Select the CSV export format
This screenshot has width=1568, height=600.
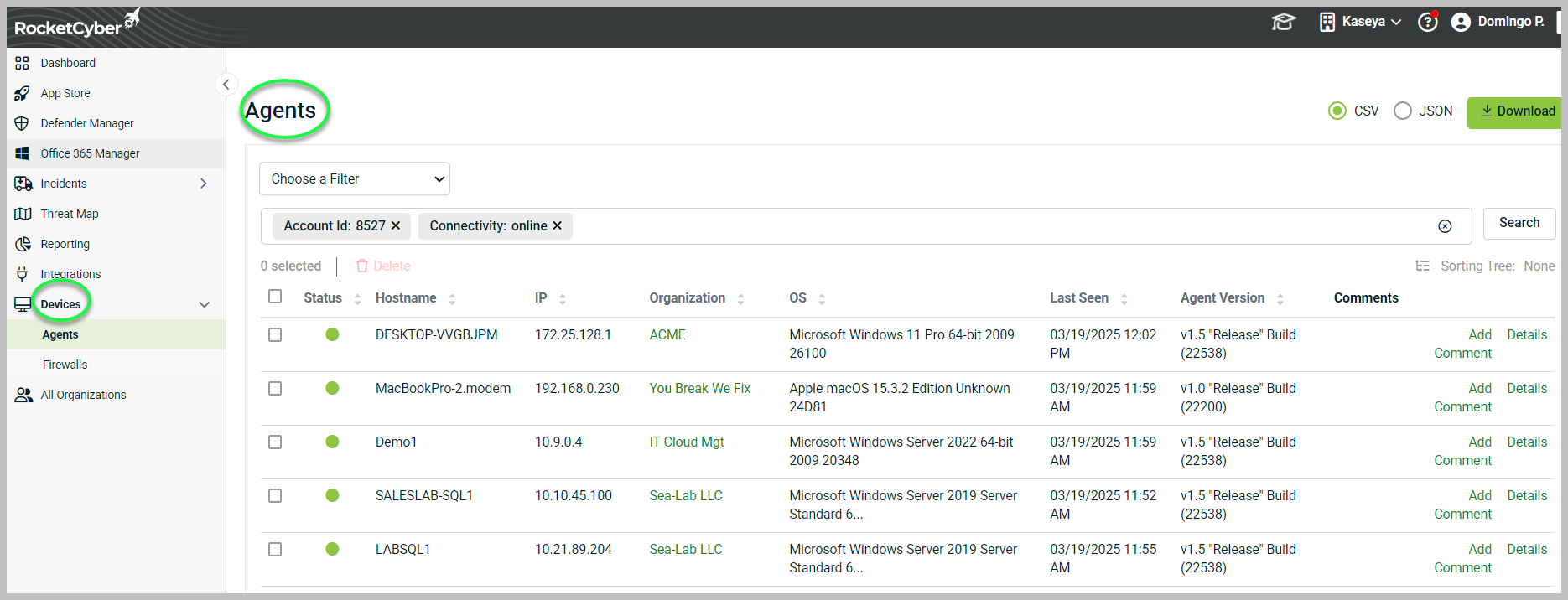tap(1337, 111)
